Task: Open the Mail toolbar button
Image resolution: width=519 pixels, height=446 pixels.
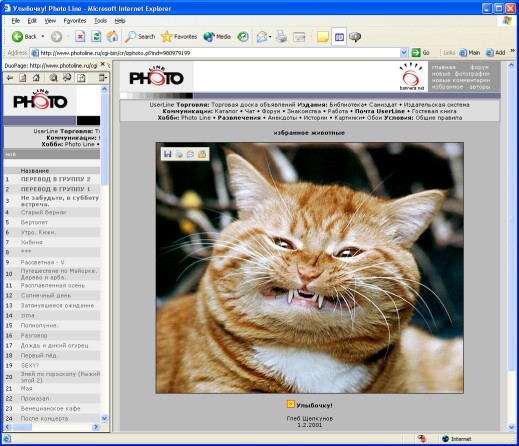Action: [262, 37]
